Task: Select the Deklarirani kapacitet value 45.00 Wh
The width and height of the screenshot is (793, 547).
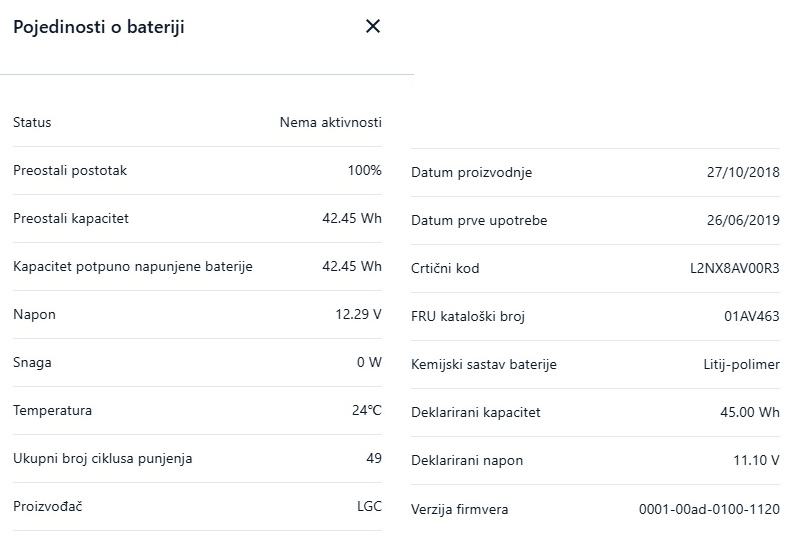Action: (x=741, y=412)
